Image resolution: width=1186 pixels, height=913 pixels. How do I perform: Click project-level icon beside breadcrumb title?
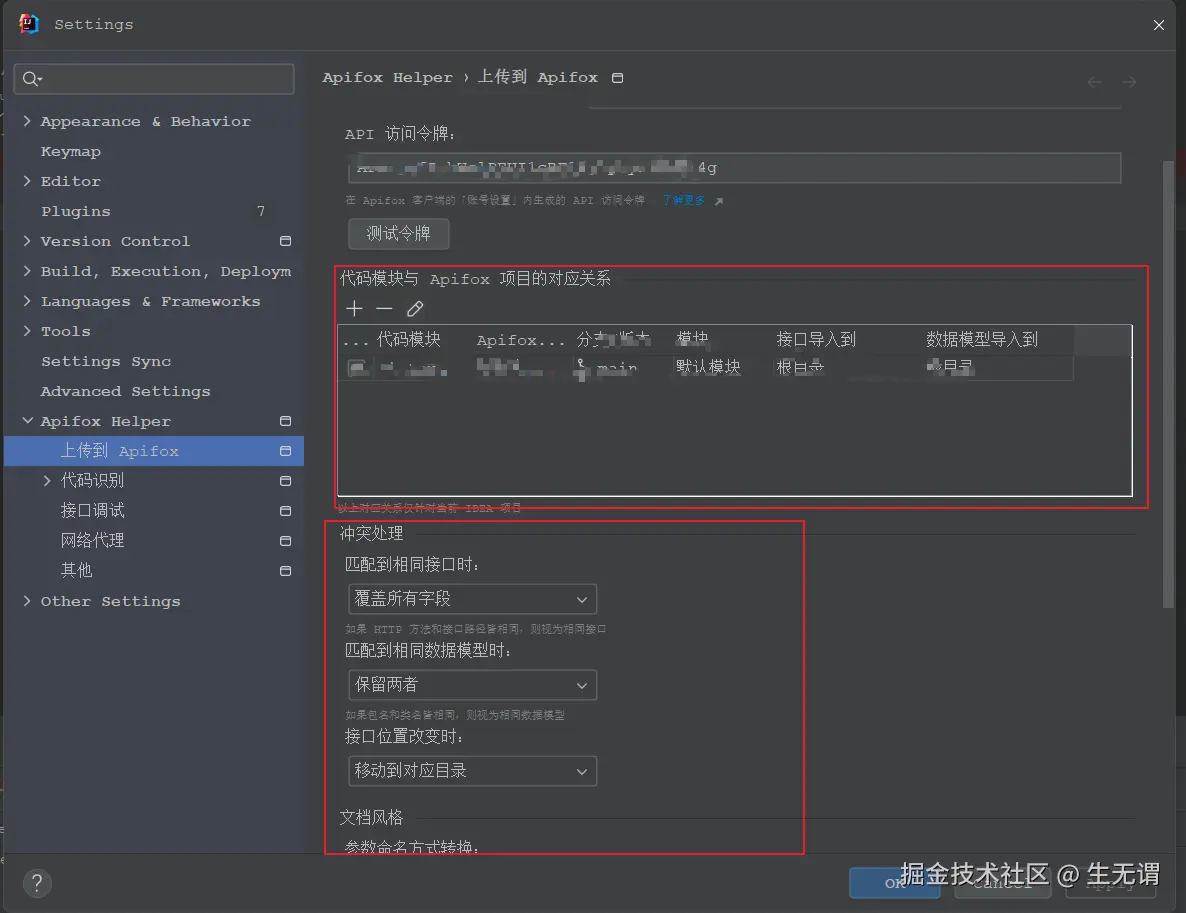coord(617,78)
